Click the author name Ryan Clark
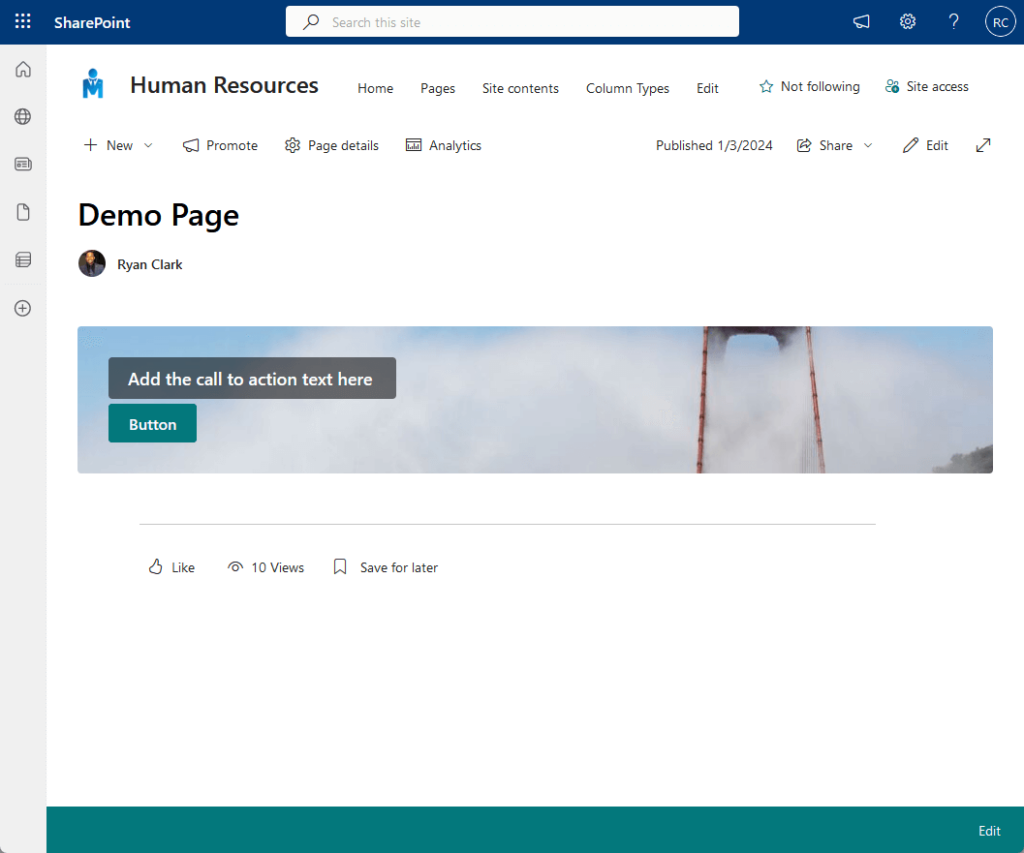The height and width of the screenshot is (853, 1024). tap(150, 265)
